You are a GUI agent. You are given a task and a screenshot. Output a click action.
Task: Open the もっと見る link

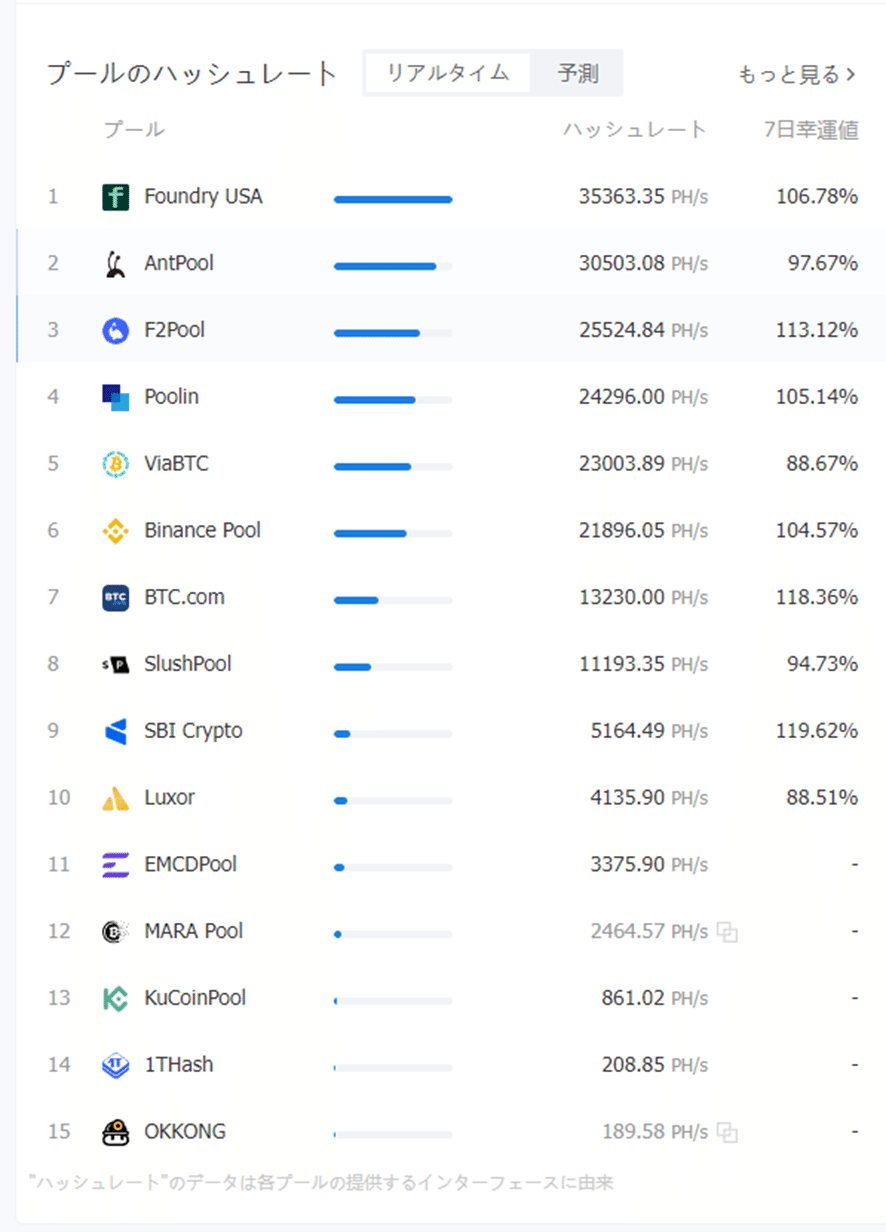coord(797,74)
